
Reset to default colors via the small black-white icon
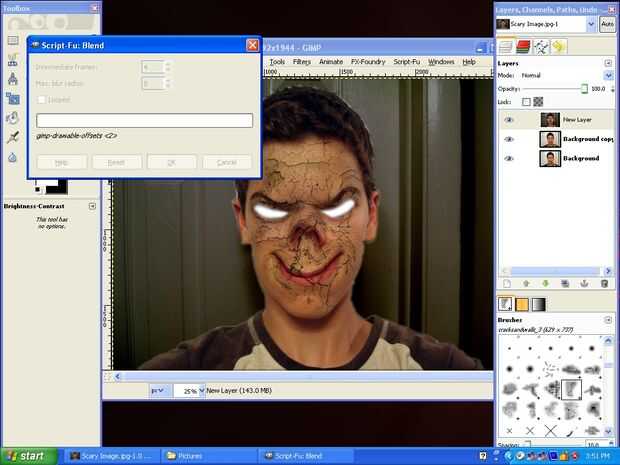[38, 190]
